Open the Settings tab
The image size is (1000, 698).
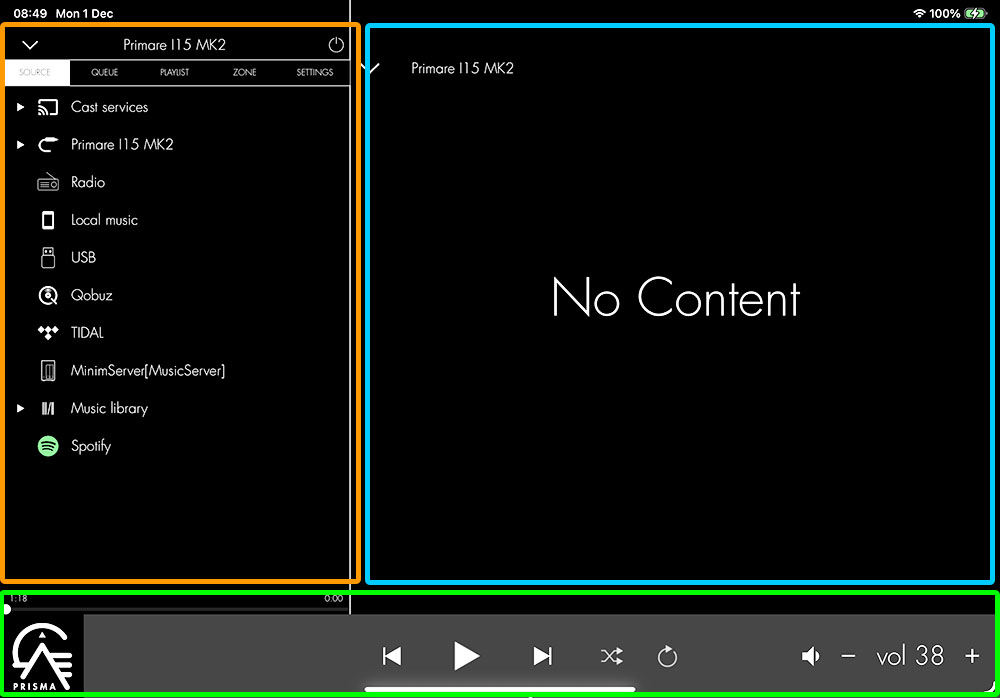coord(315,73)
